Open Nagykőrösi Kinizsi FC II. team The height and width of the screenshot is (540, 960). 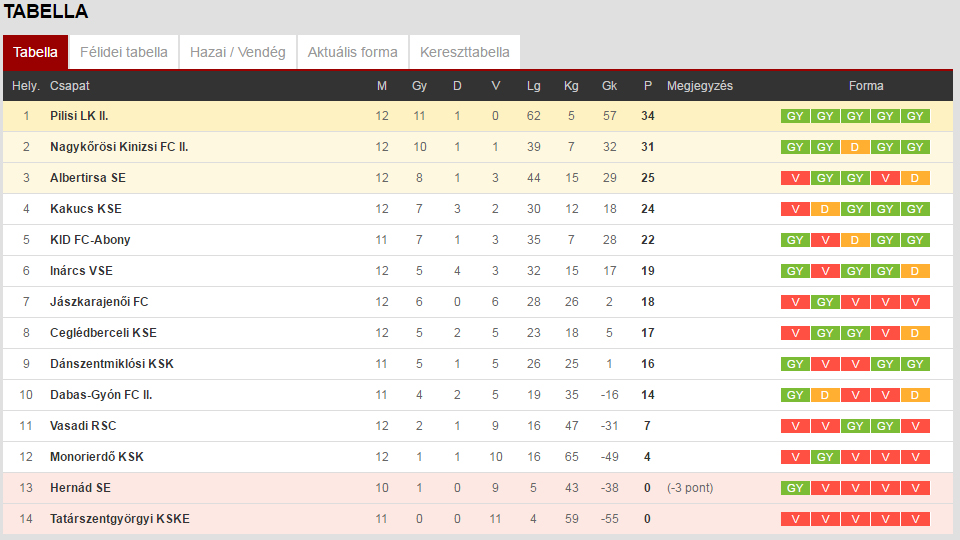[119, 147]
